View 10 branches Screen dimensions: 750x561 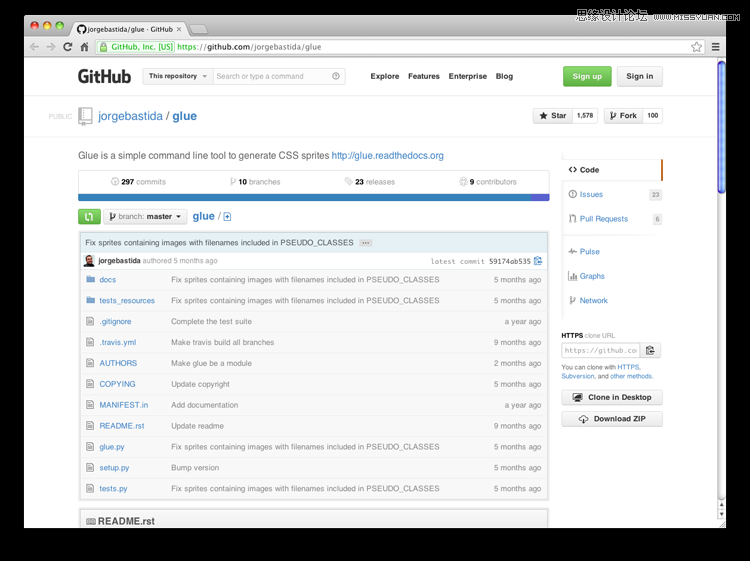click(255, 182)
